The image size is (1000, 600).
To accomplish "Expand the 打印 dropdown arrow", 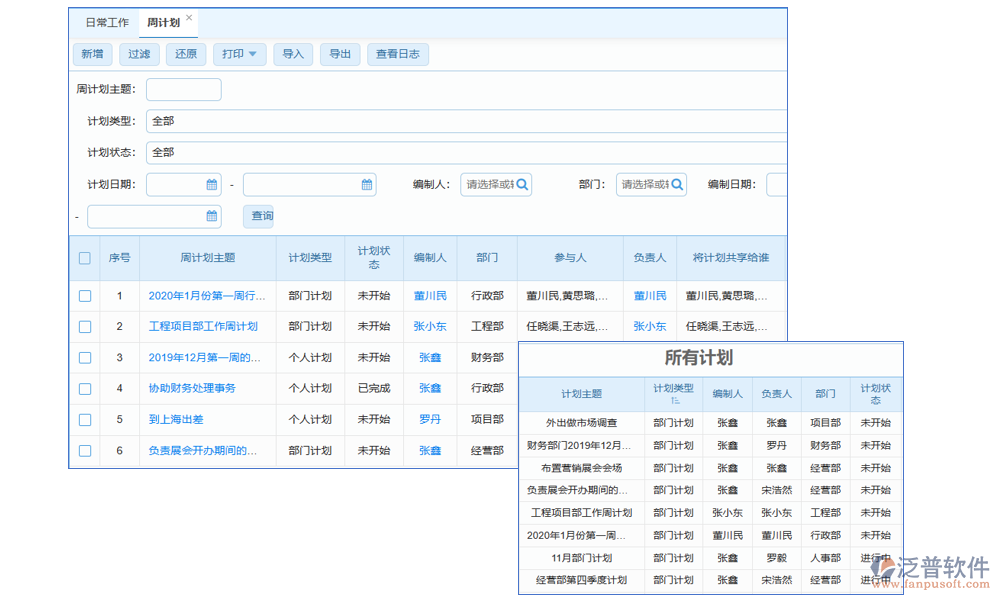I will coord(253,54).
